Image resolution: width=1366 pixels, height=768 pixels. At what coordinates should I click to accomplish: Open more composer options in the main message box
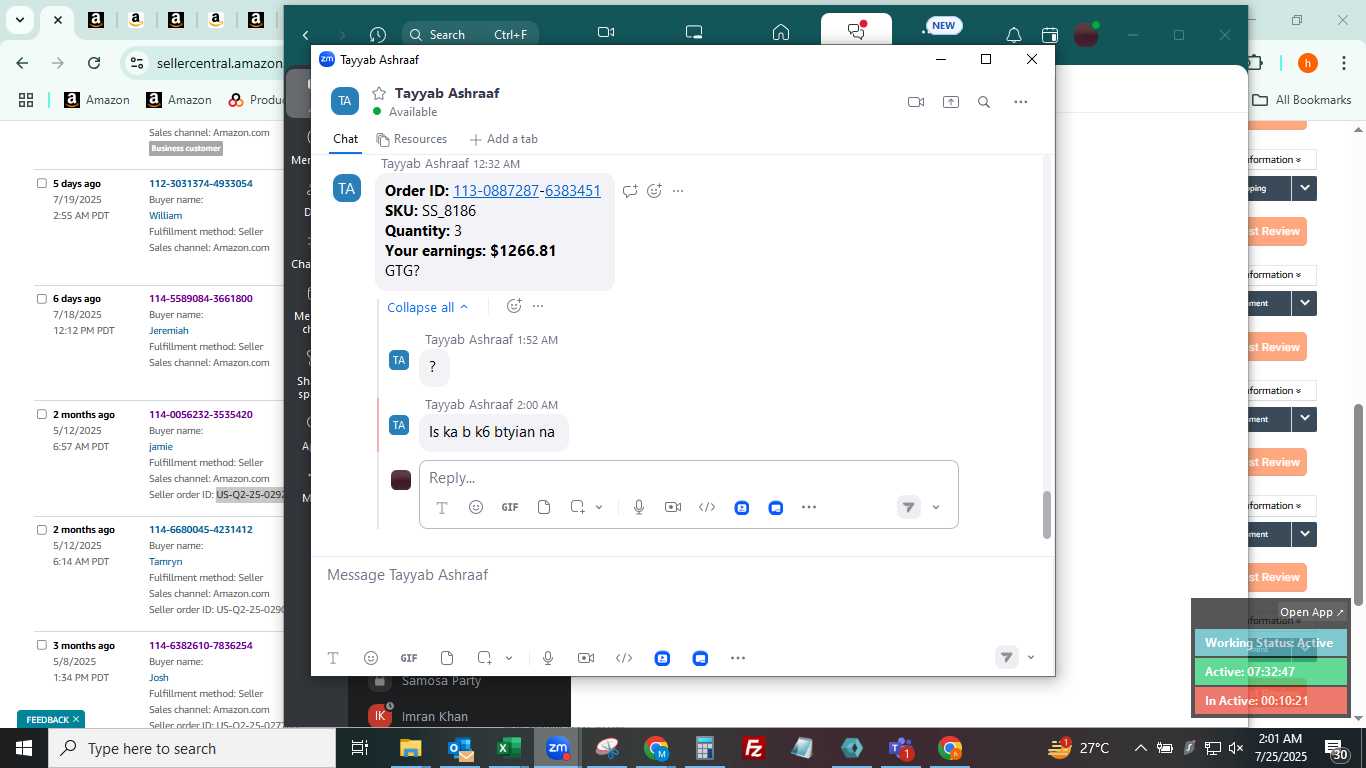738,658
